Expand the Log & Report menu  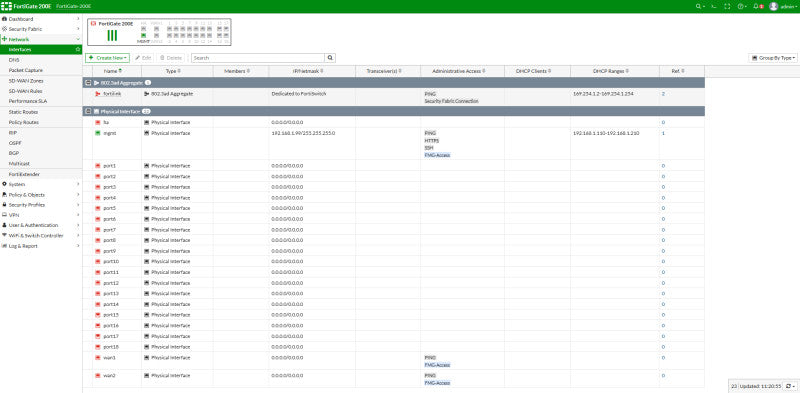41,246
